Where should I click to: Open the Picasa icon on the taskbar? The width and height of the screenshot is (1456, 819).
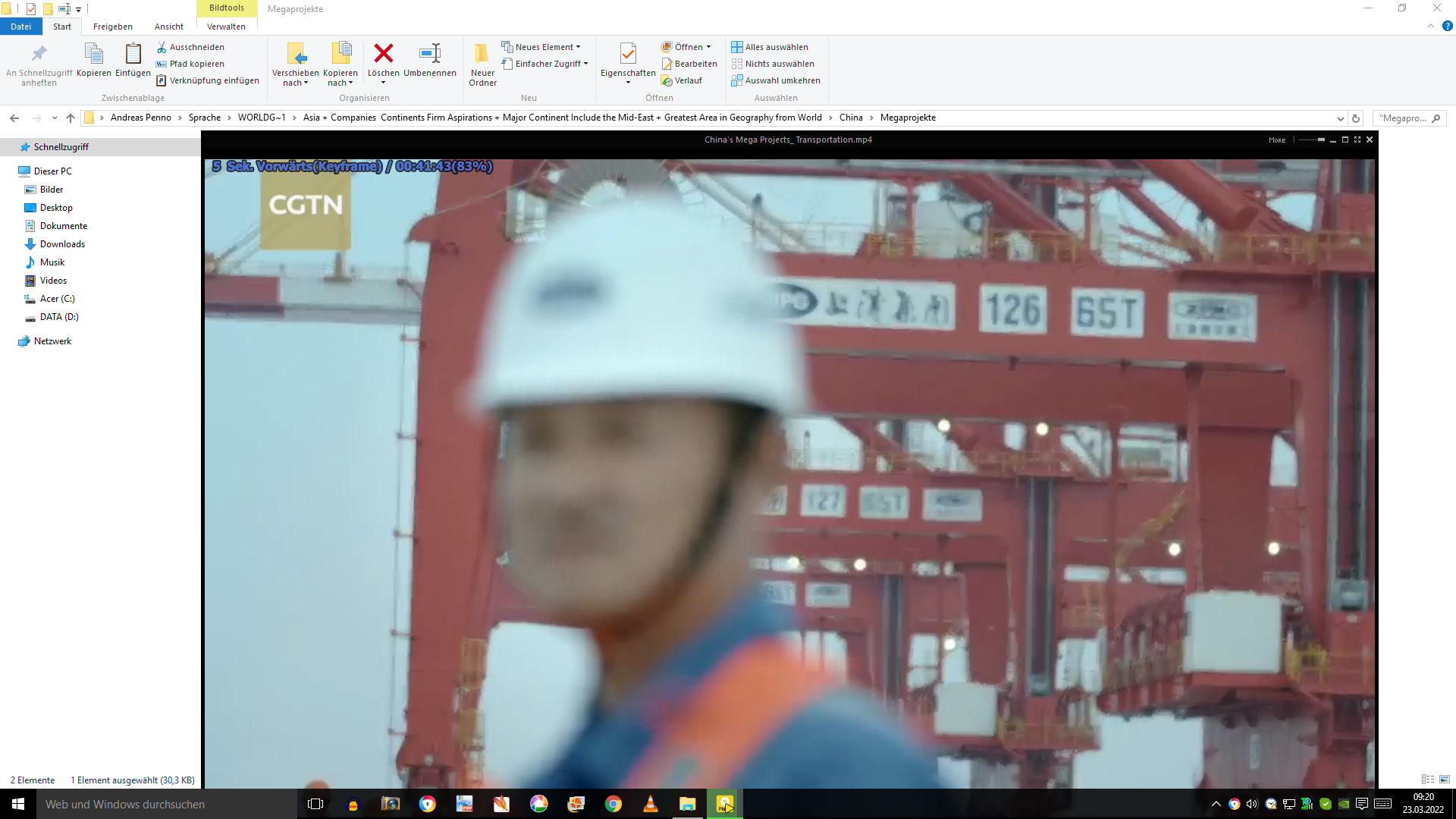[x=538, y=804]
